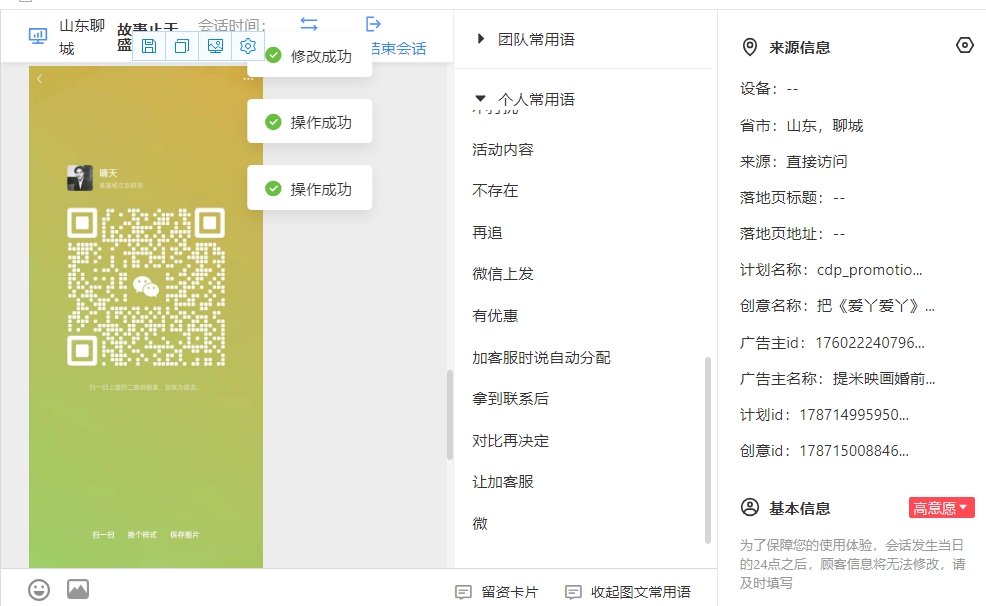Click the 计划id 178714995950... value
Screen dimensions: 986x606
point(854,415)
